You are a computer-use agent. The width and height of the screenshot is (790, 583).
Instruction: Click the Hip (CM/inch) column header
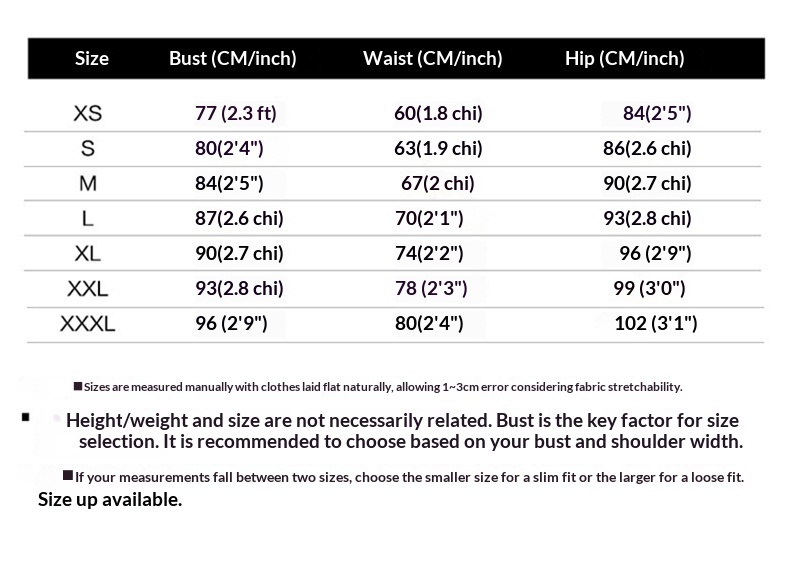(x=624, y=58)
